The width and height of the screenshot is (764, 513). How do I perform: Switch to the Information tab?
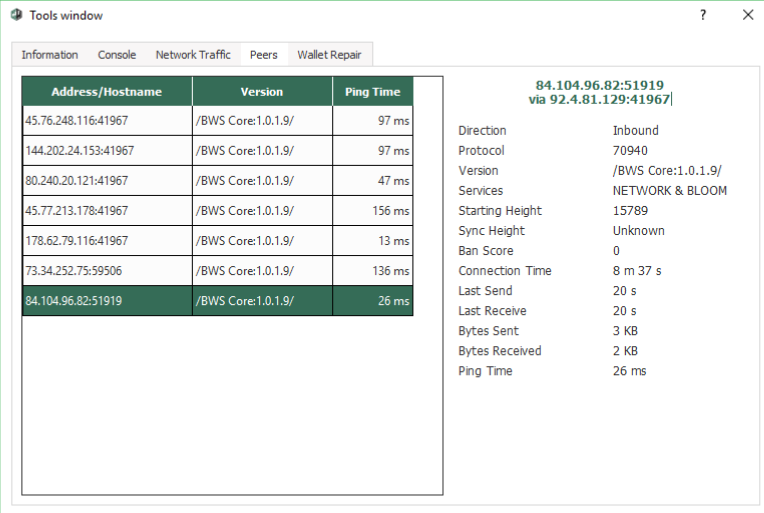50,55
